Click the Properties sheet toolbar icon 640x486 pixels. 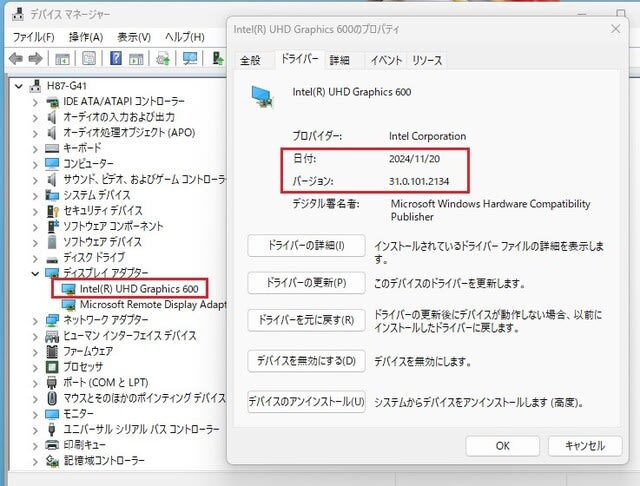[89, 58]
